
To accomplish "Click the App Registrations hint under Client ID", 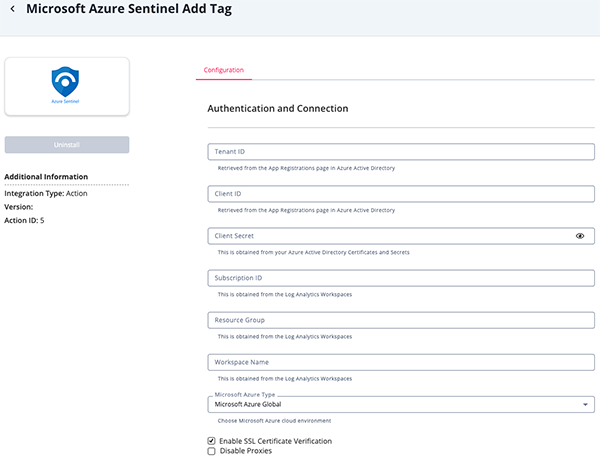I will point(306,210).
